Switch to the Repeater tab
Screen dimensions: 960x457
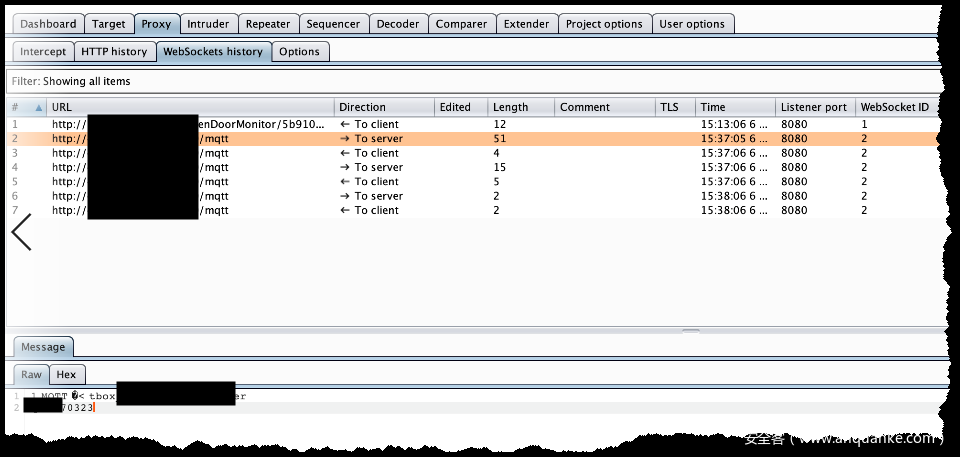267,24
